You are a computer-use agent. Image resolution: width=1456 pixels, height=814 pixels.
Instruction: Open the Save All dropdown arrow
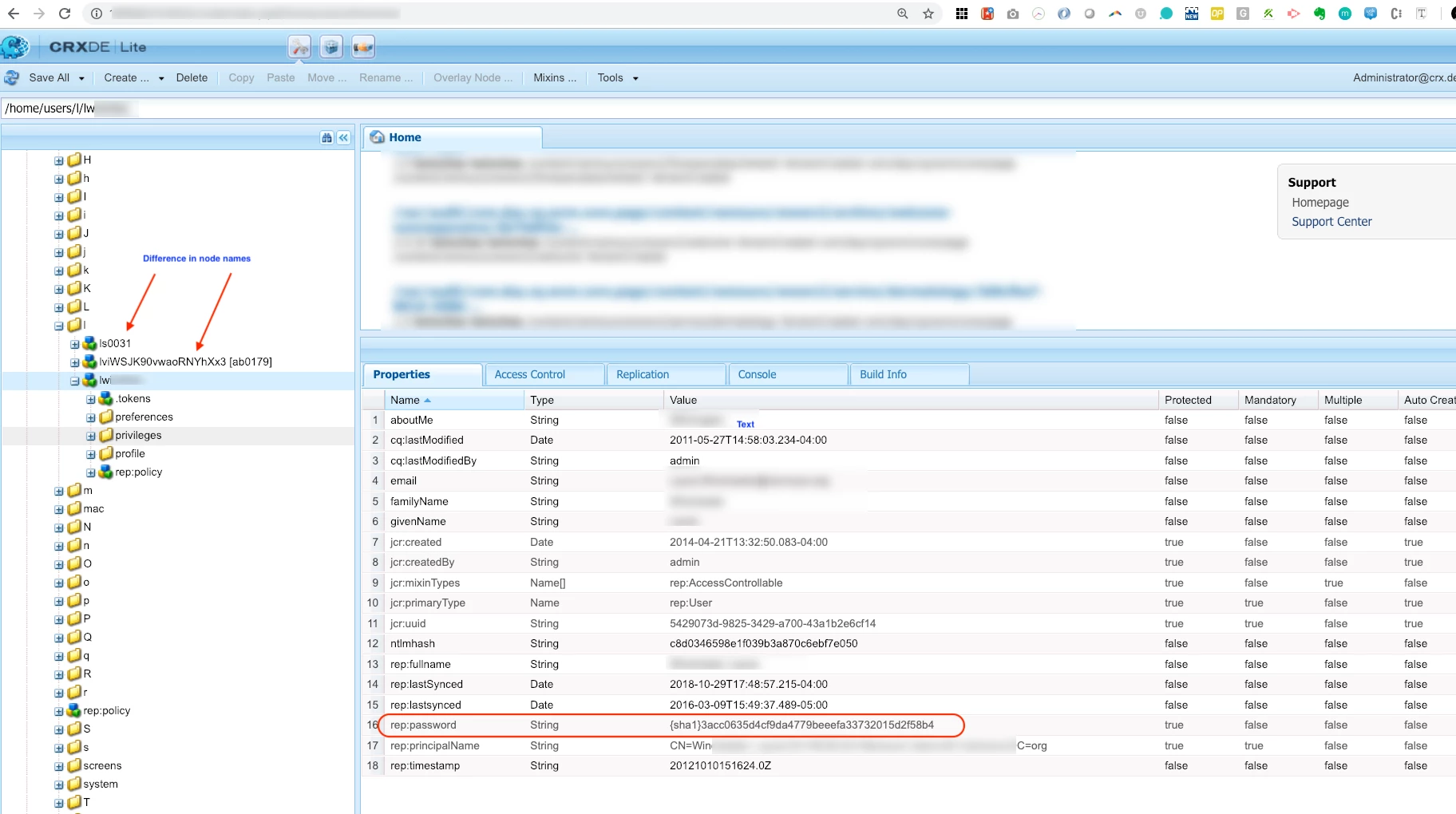[81, 78]
